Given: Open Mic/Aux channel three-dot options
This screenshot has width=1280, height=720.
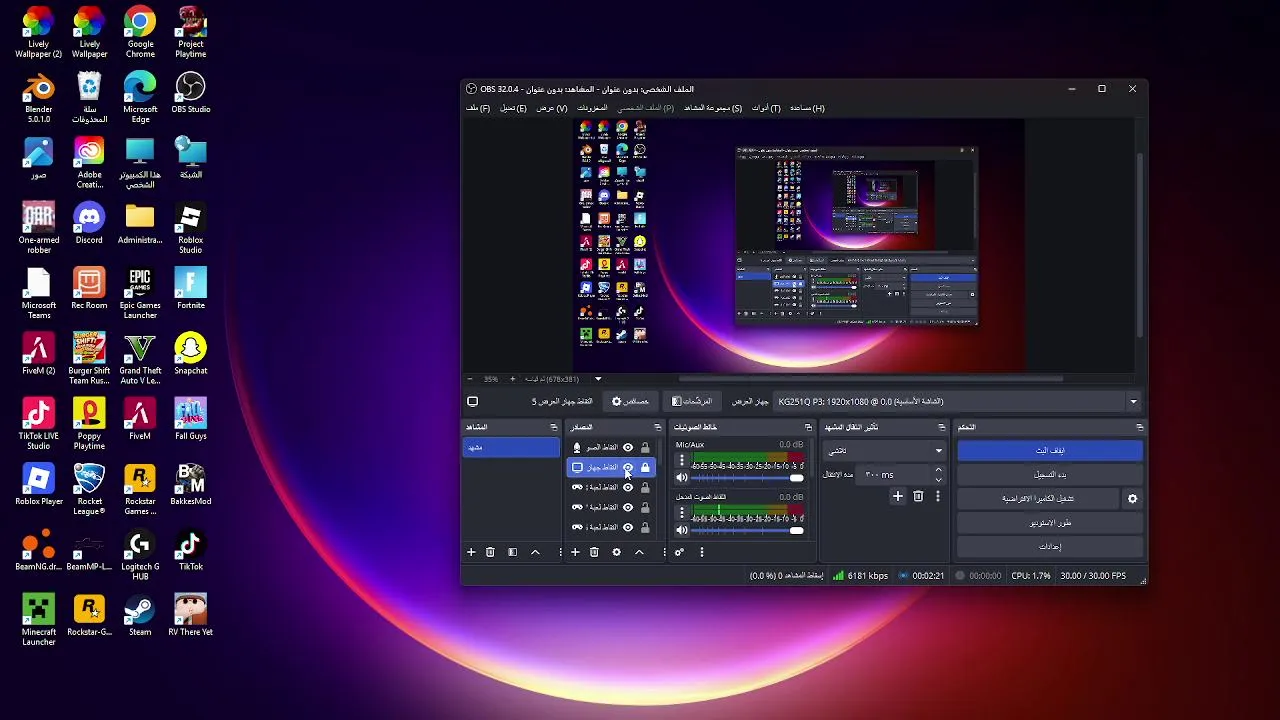Looking at the screenshot, I should 682,461.
